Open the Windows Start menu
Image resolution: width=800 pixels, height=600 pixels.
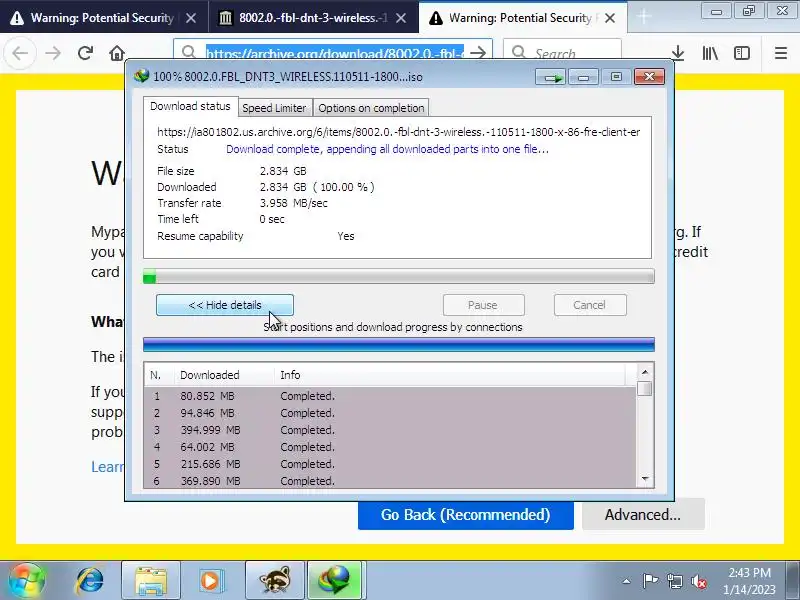(x=27, y=581)
